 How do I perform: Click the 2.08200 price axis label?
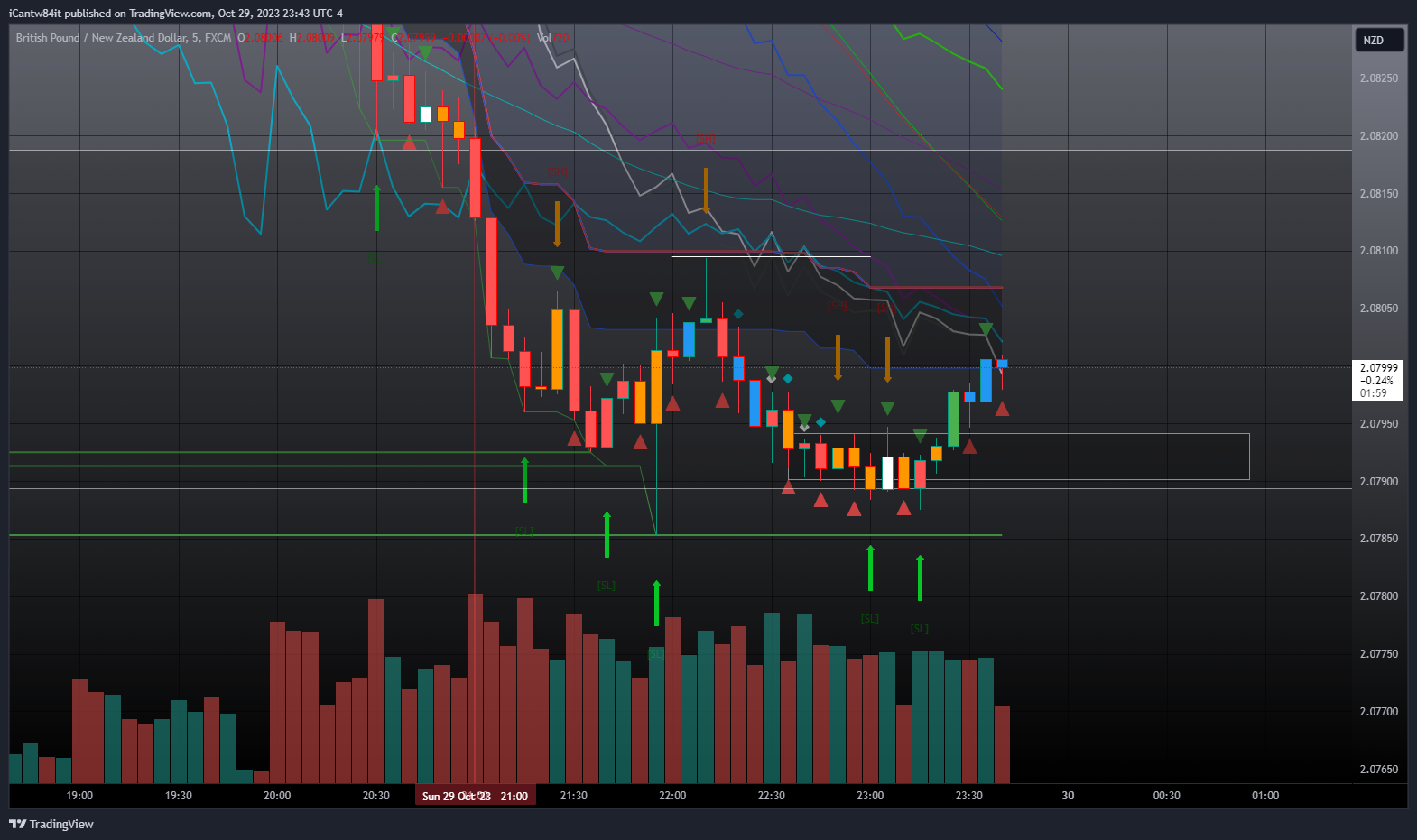click(x=1378, y=136)
